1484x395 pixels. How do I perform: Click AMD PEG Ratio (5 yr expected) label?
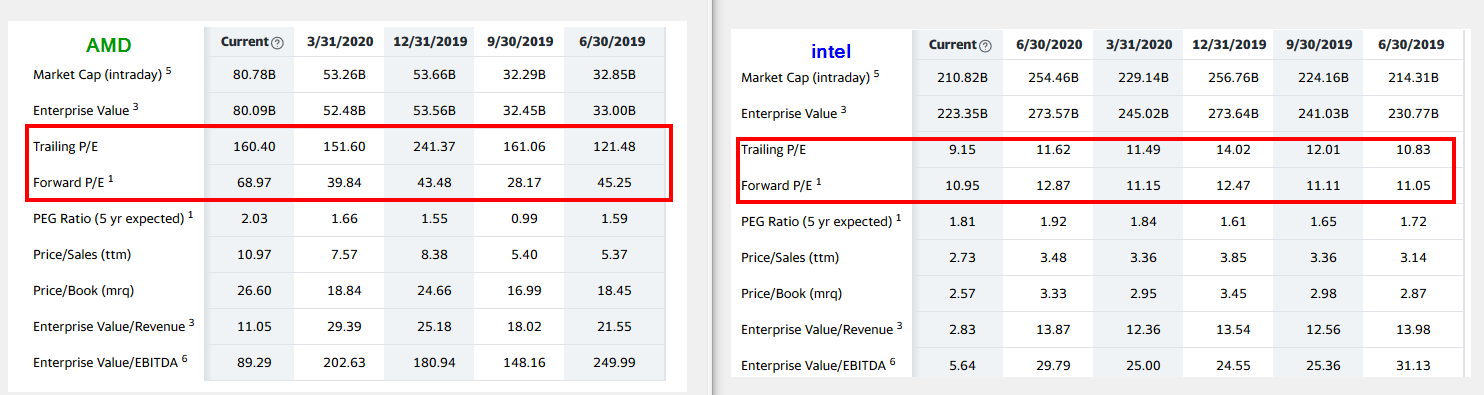(x=113, y=218)
